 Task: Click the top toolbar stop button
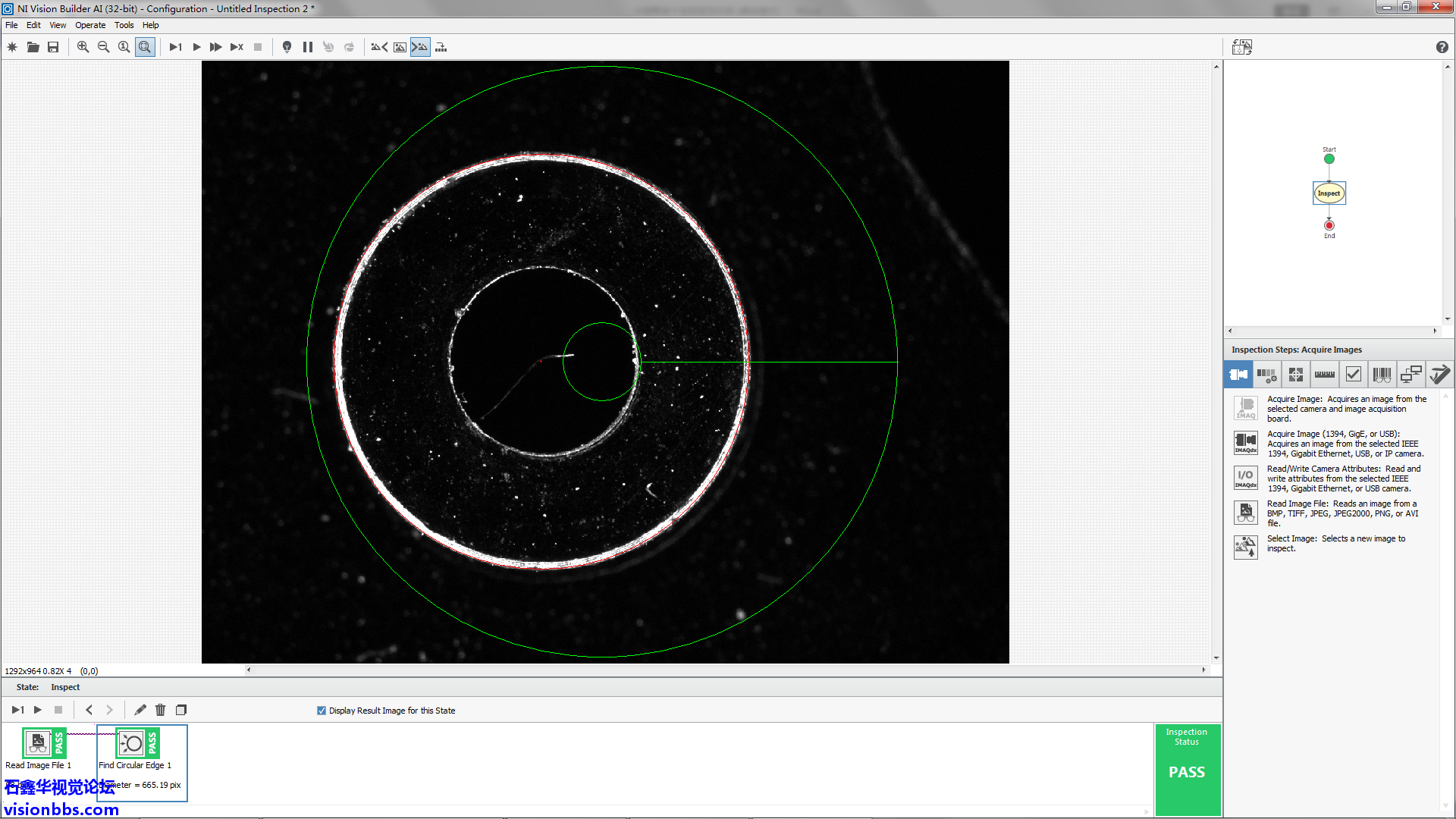click(x=258, y=47)
